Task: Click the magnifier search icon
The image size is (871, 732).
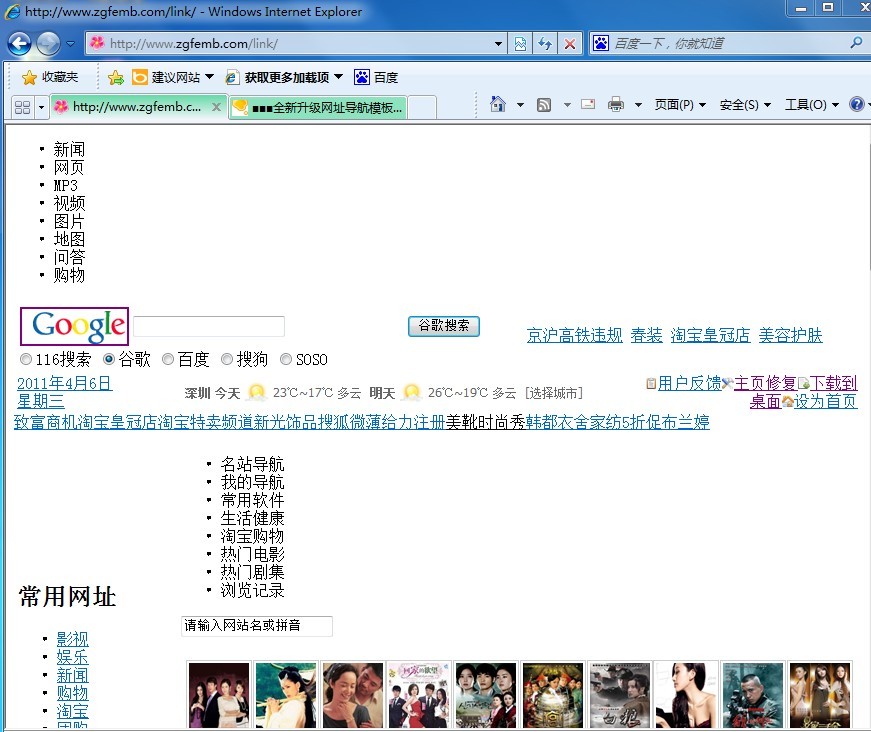Action: (856, 43)
